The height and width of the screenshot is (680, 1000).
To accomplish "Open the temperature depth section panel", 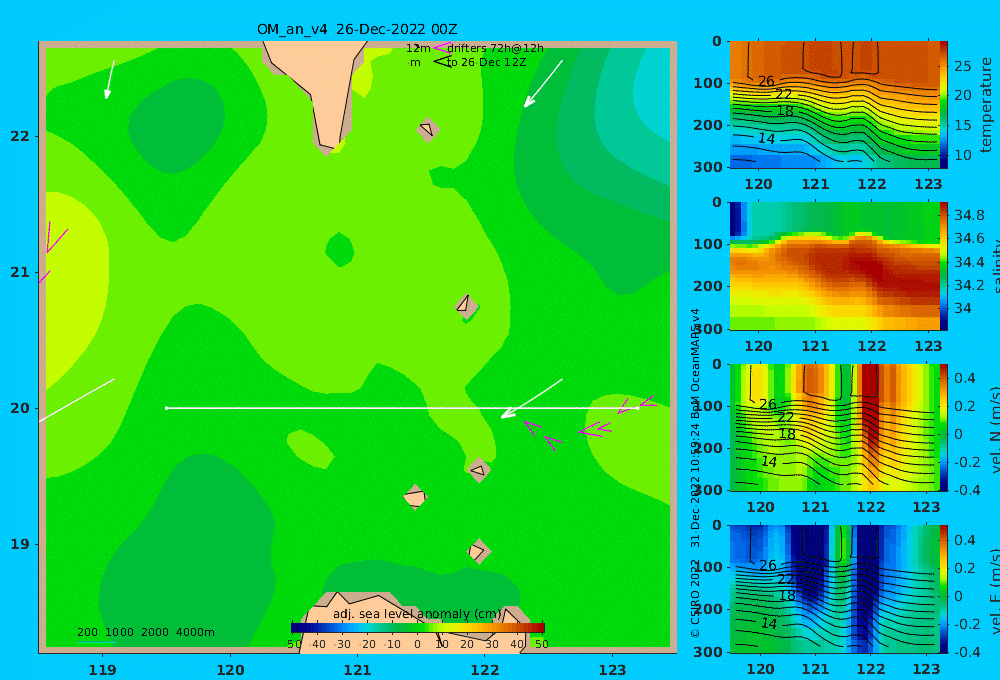I will pyautogui.click(x=835, y=105).
